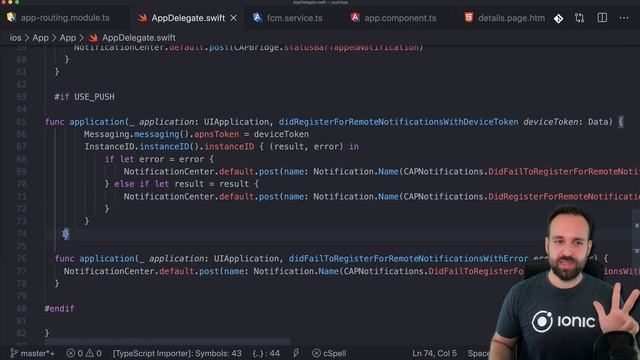The image size is (640, 360).
Task: Open the errors count indicator in the status bar
Action: point(75,353)
